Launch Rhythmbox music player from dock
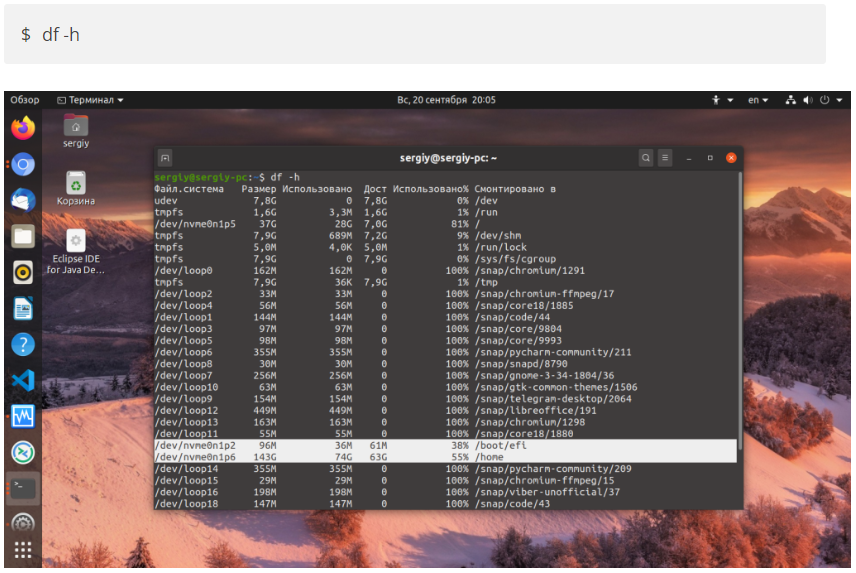 click(23, 272)
